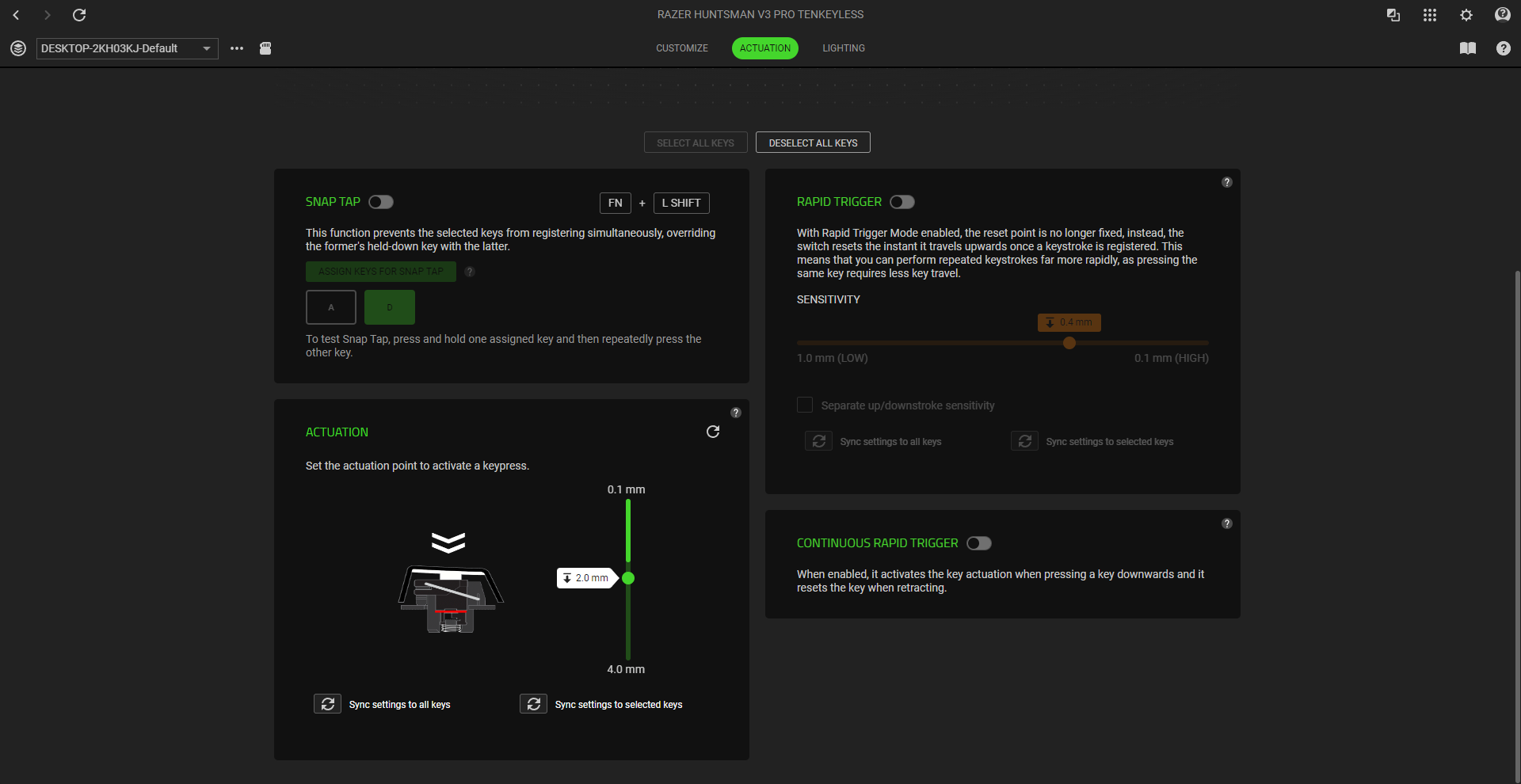Switch to the Customize tab

point(682,48)
